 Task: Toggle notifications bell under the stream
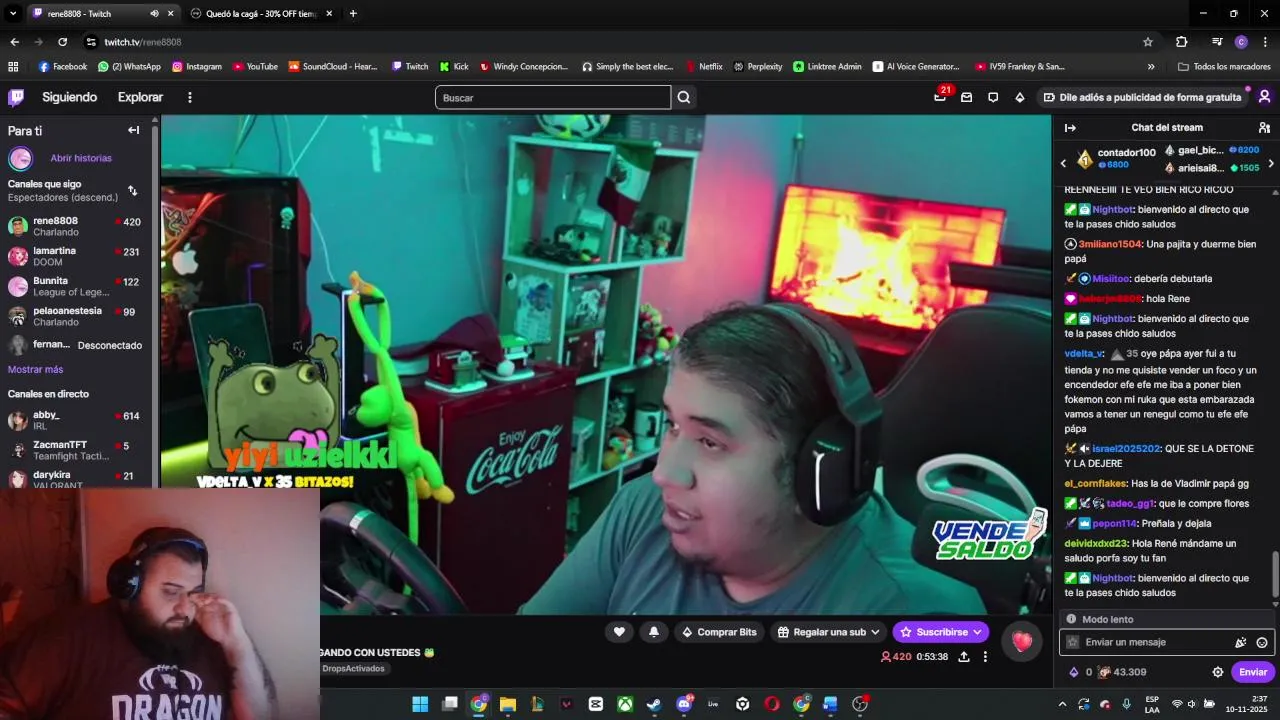[x=654, y=632]
